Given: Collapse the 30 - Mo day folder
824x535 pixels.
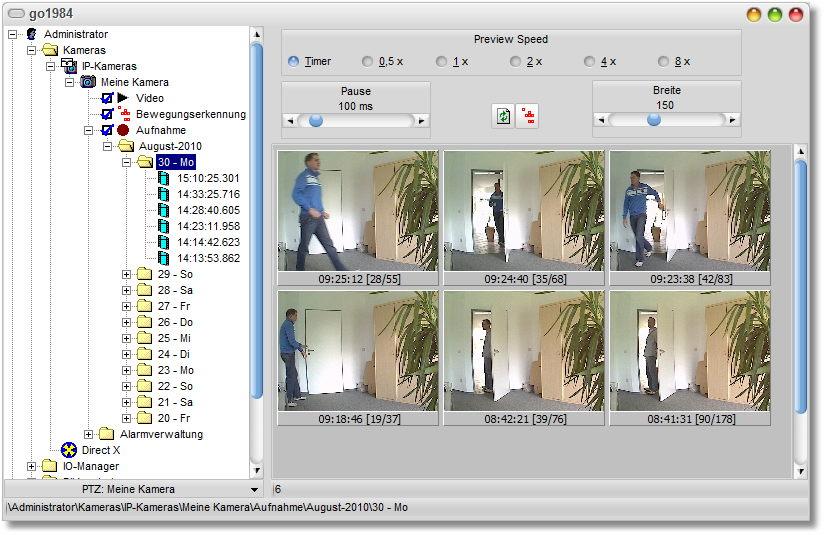Looking at the screenshot, I should (x=126, y=162).
